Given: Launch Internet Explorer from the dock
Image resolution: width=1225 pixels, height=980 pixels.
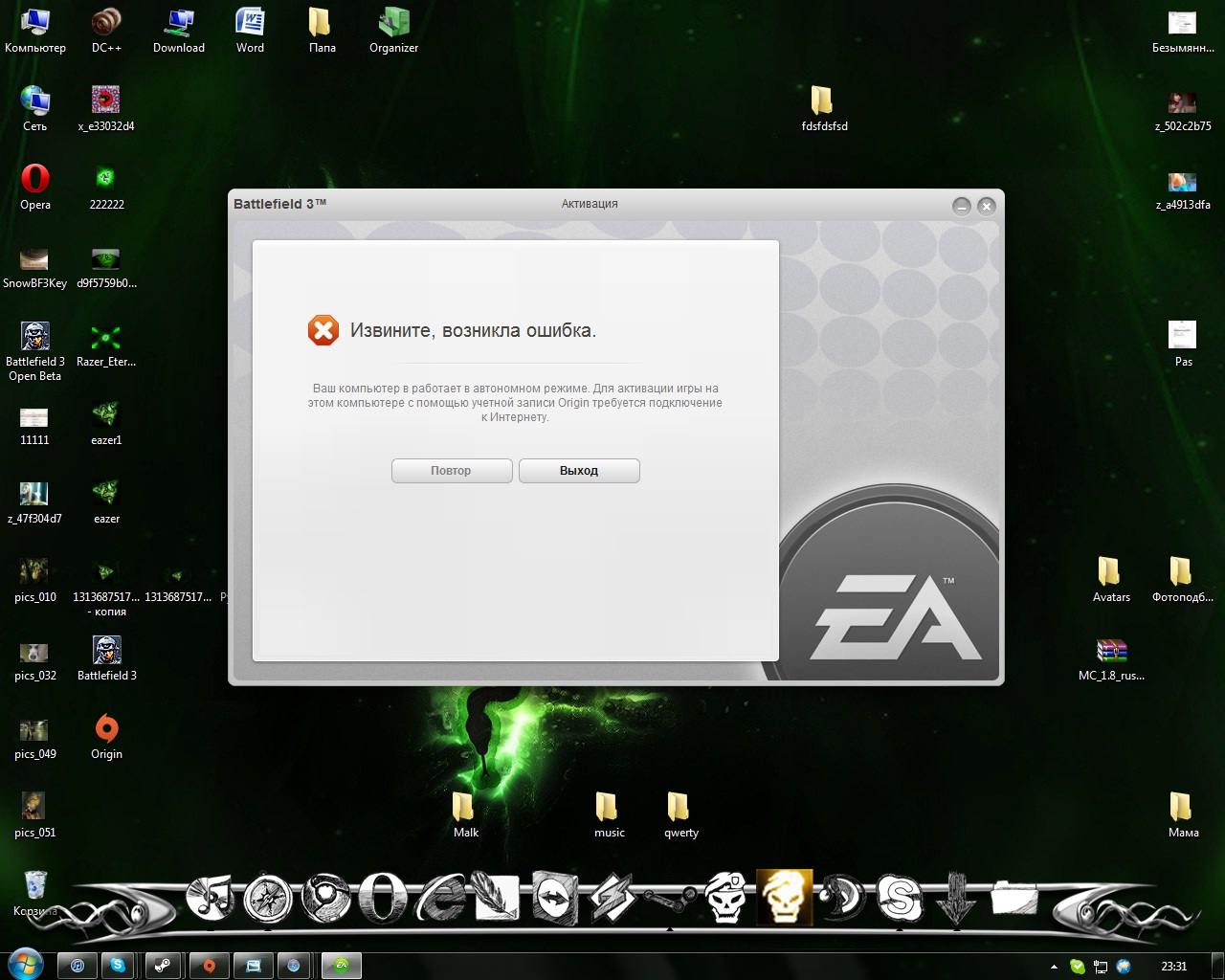Looking at the screenshot, I should click(442, 900).
